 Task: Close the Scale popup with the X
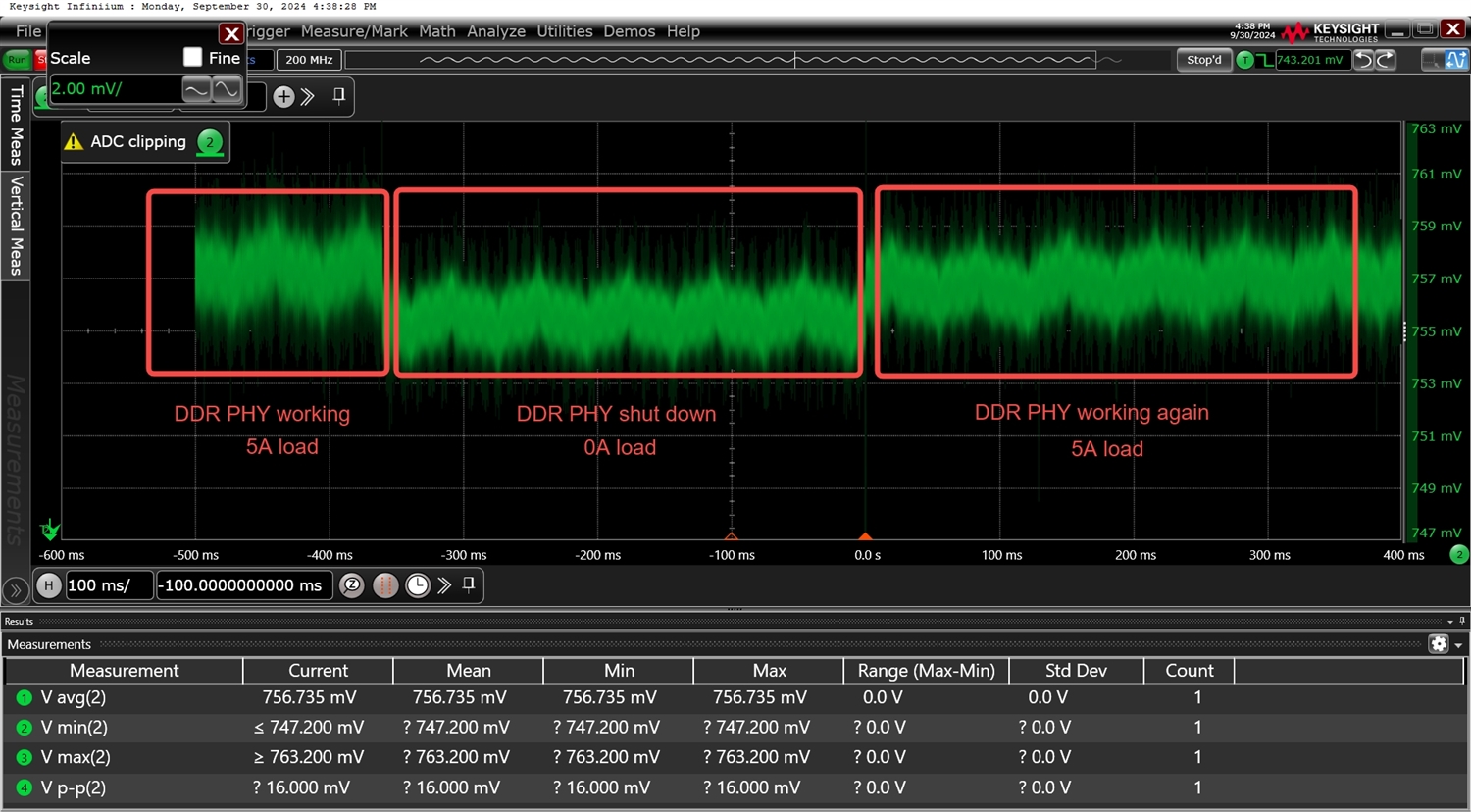pyautogui.click(x=231, y=34)
